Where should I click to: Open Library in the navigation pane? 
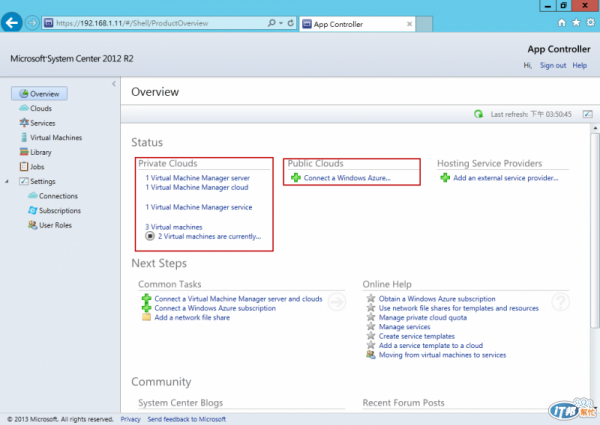(41, 152)
